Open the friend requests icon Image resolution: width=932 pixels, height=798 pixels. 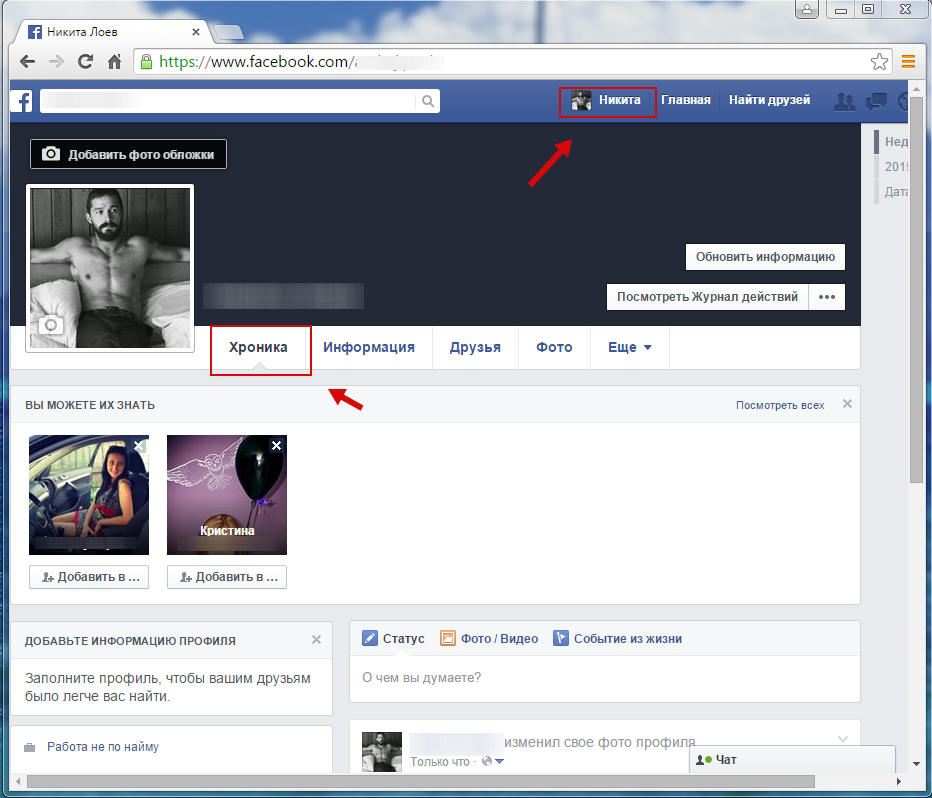coord(845,101)
